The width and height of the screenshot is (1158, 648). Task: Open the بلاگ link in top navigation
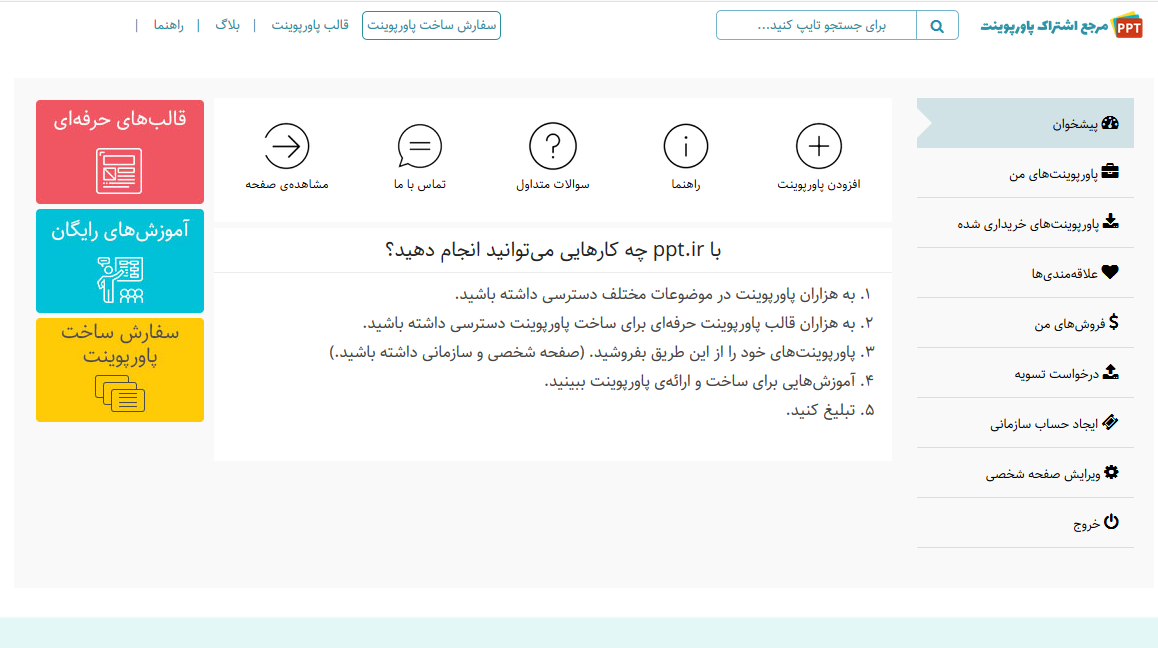[227, 25]
